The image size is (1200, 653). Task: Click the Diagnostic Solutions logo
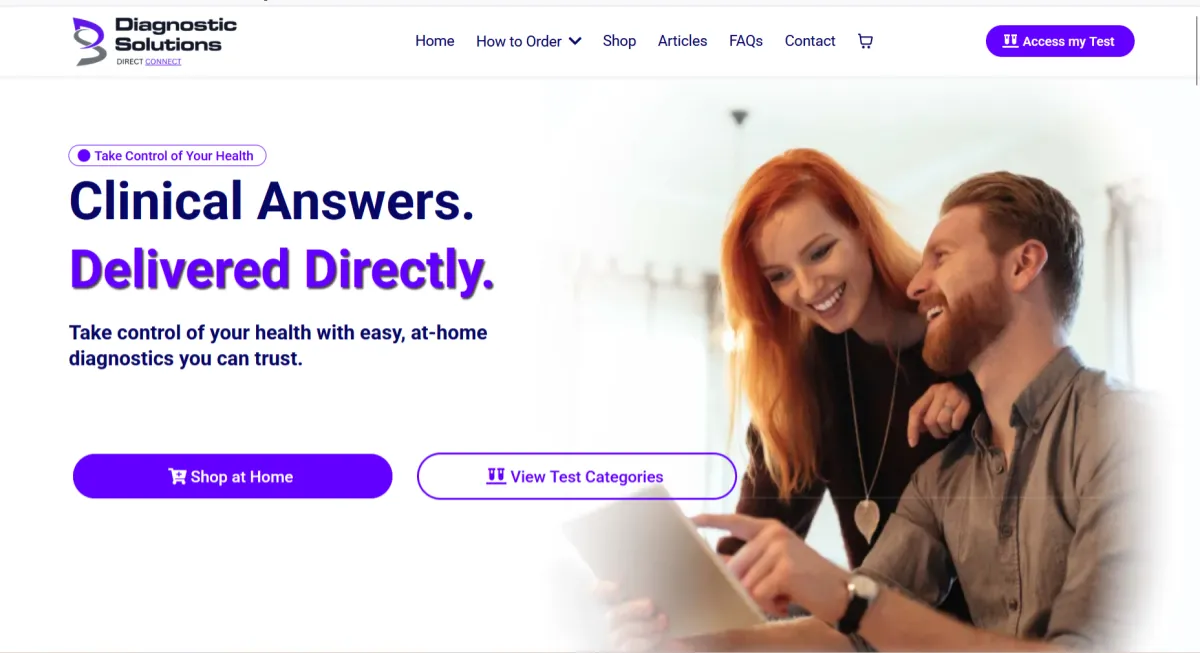tap(155, 41)
